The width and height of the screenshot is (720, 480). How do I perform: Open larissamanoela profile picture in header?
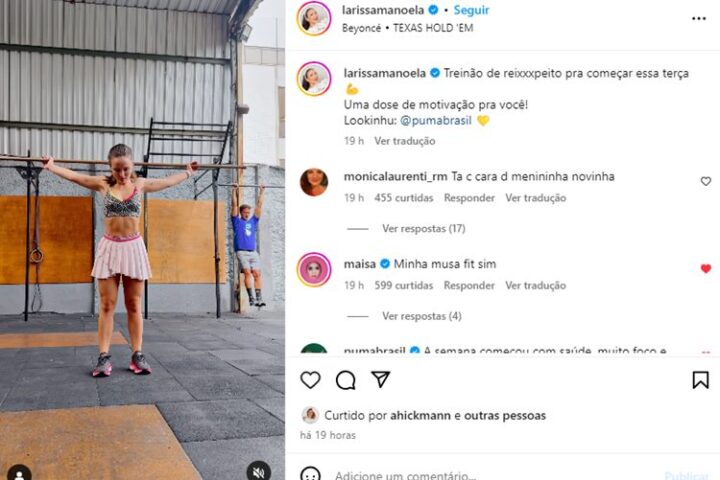click(314, 18)
